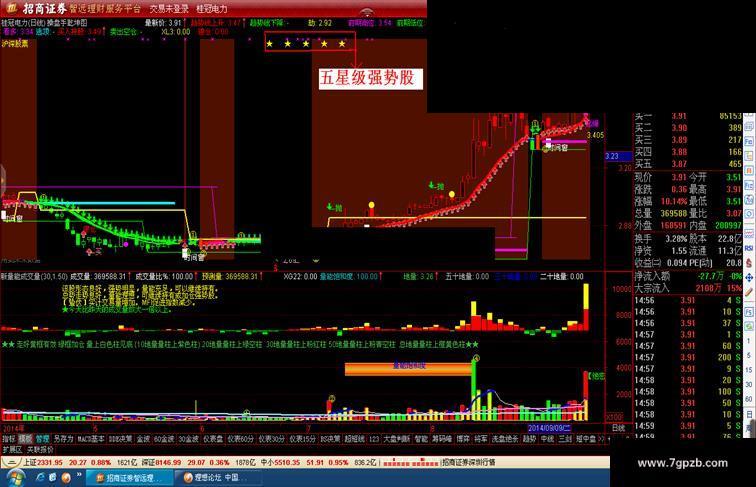Viewport: 756px width, 487px height.
Task: Switch to the 理想论坛 browser taskbar button
Action: [x=218, y=478]
